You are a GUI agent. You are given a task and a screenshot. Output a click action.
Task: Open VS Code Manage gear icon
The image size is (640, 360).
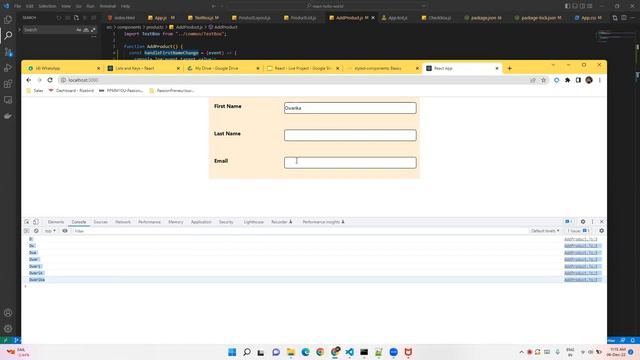coord(8,329)
